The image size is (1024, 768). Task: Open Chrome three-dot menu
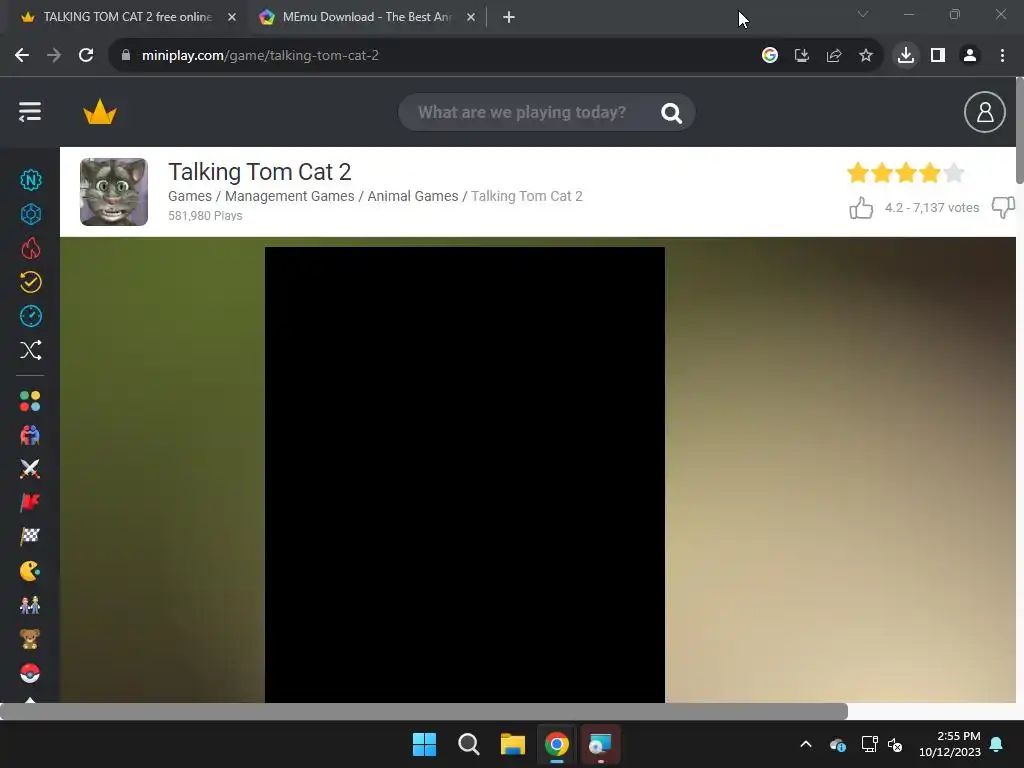click(1002, 56)
